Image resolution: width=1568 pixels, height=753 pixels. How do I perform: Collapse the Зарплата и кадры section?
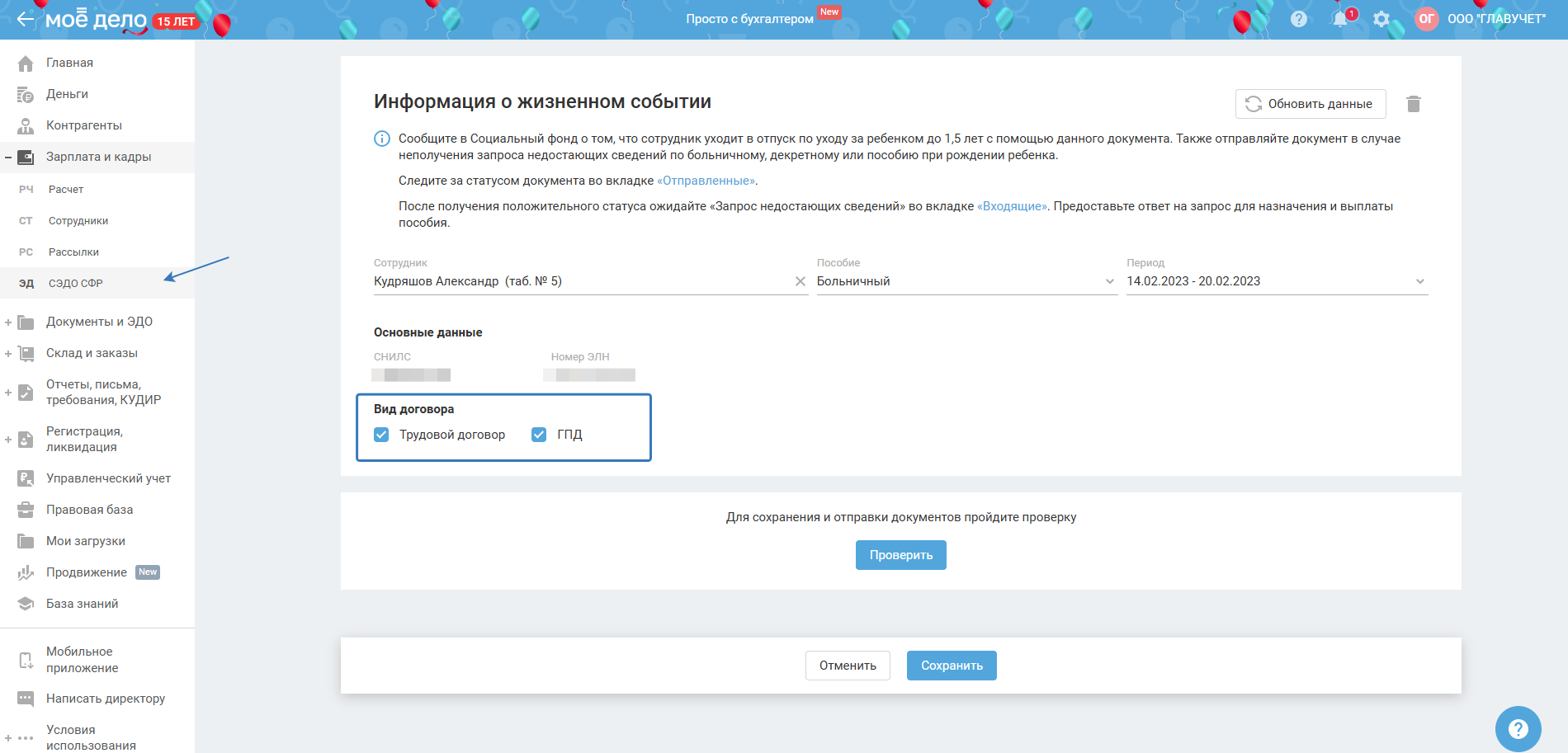8,157
